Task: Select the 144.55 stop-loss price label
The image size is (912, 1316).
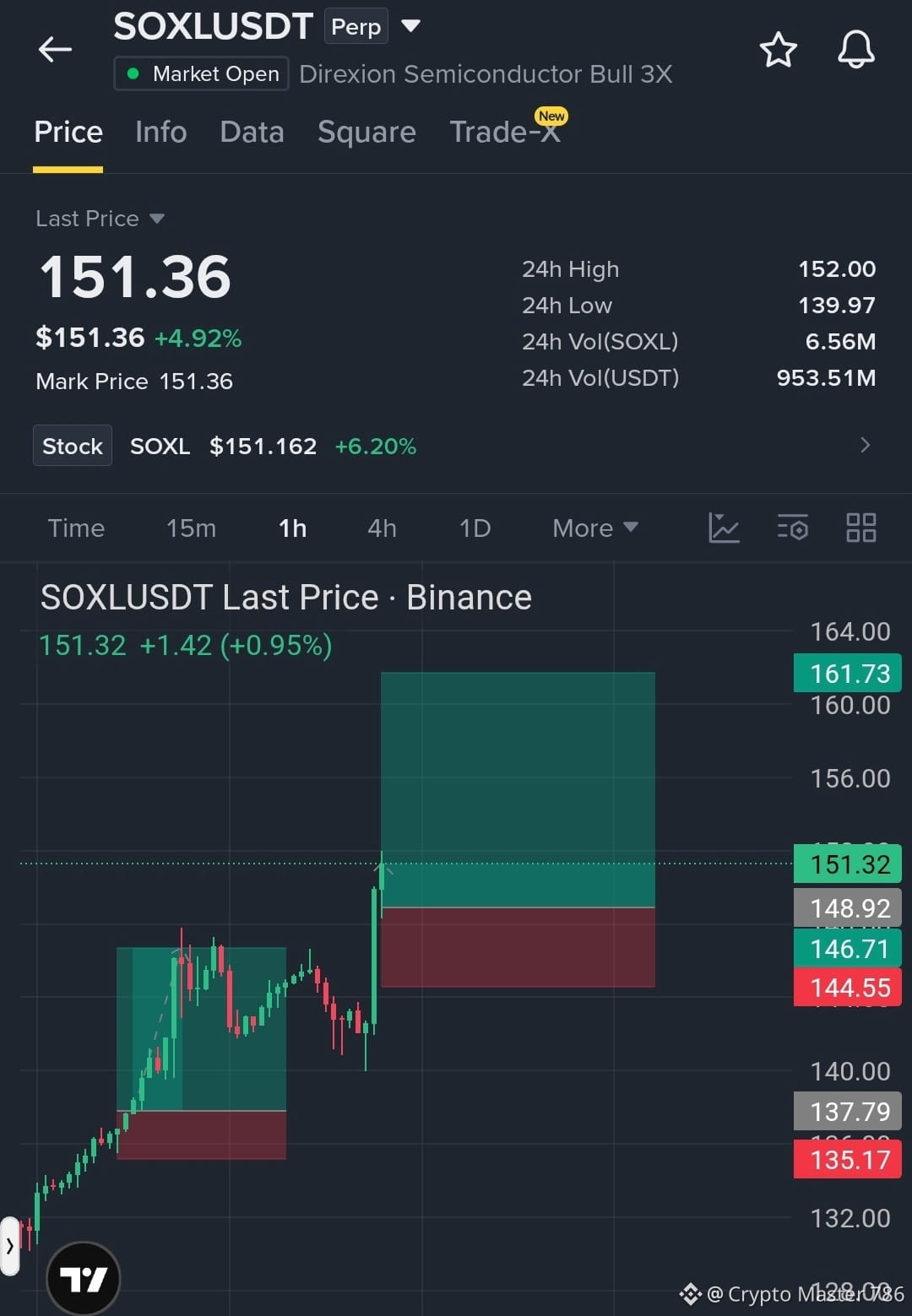Action: click(x=848, y=987)
